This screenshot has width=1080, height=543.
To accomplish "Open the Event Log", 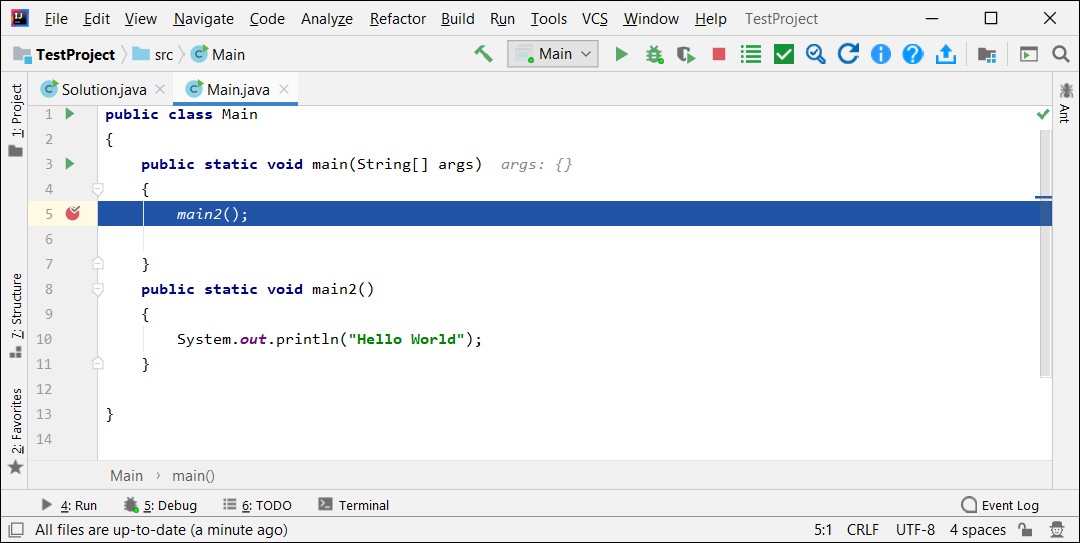I will click(x=999, y=505).
